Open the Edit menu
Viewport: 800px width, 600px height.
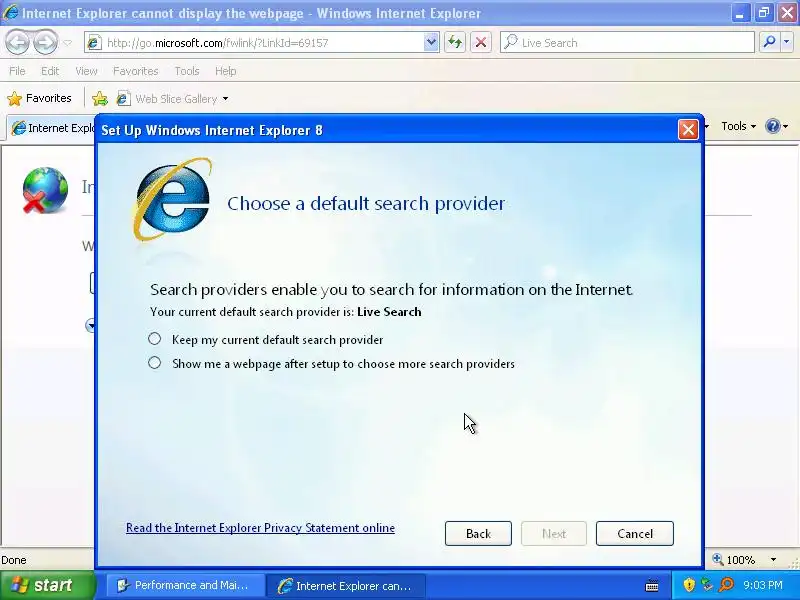coord(50,71)
